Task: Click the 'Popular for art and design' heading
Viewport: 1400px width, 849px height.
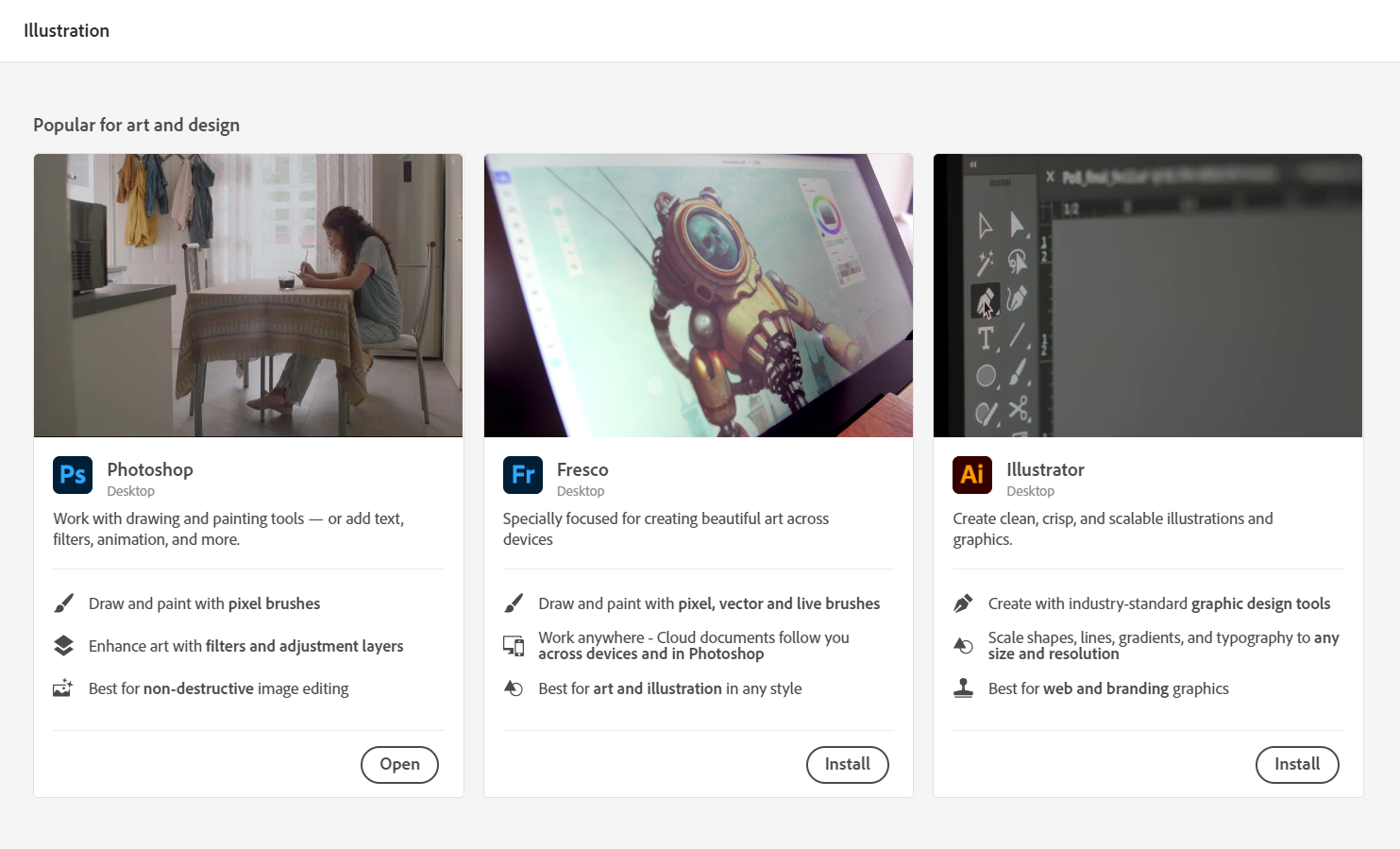Action: click(137, 126)
